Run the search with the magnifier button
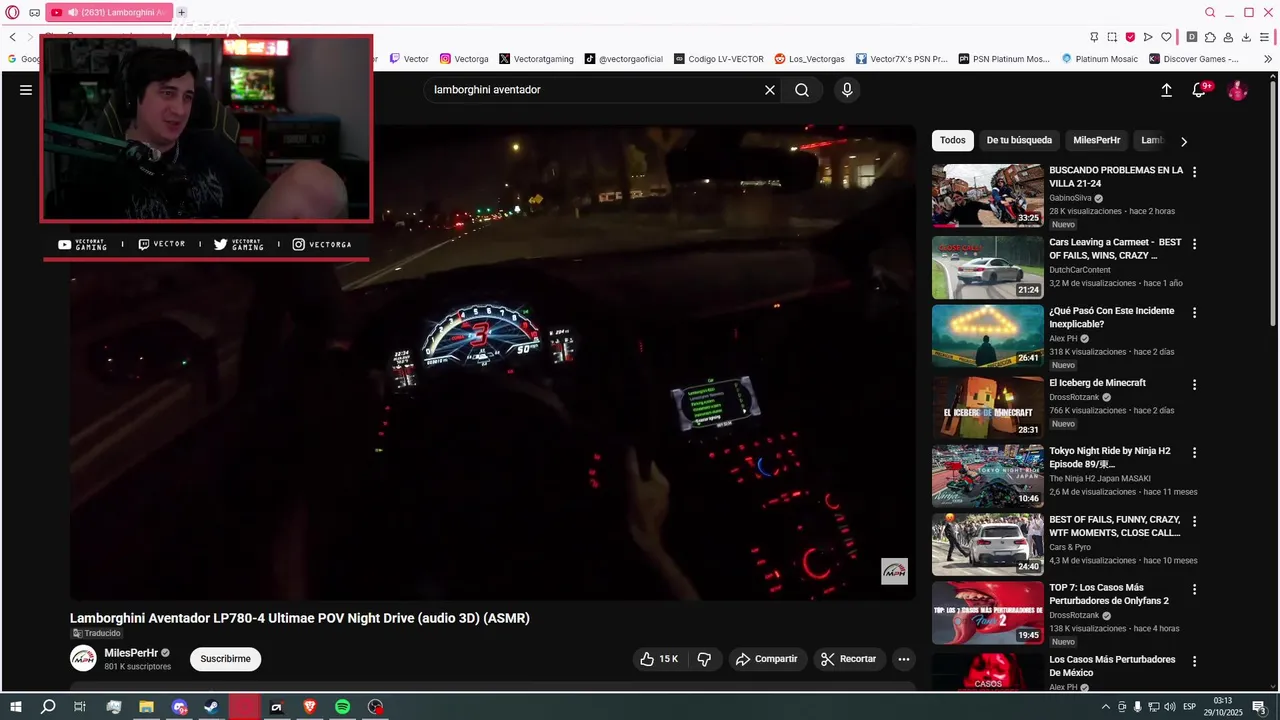The width and height of the screenshot is (1280, 720). [802, 90]
